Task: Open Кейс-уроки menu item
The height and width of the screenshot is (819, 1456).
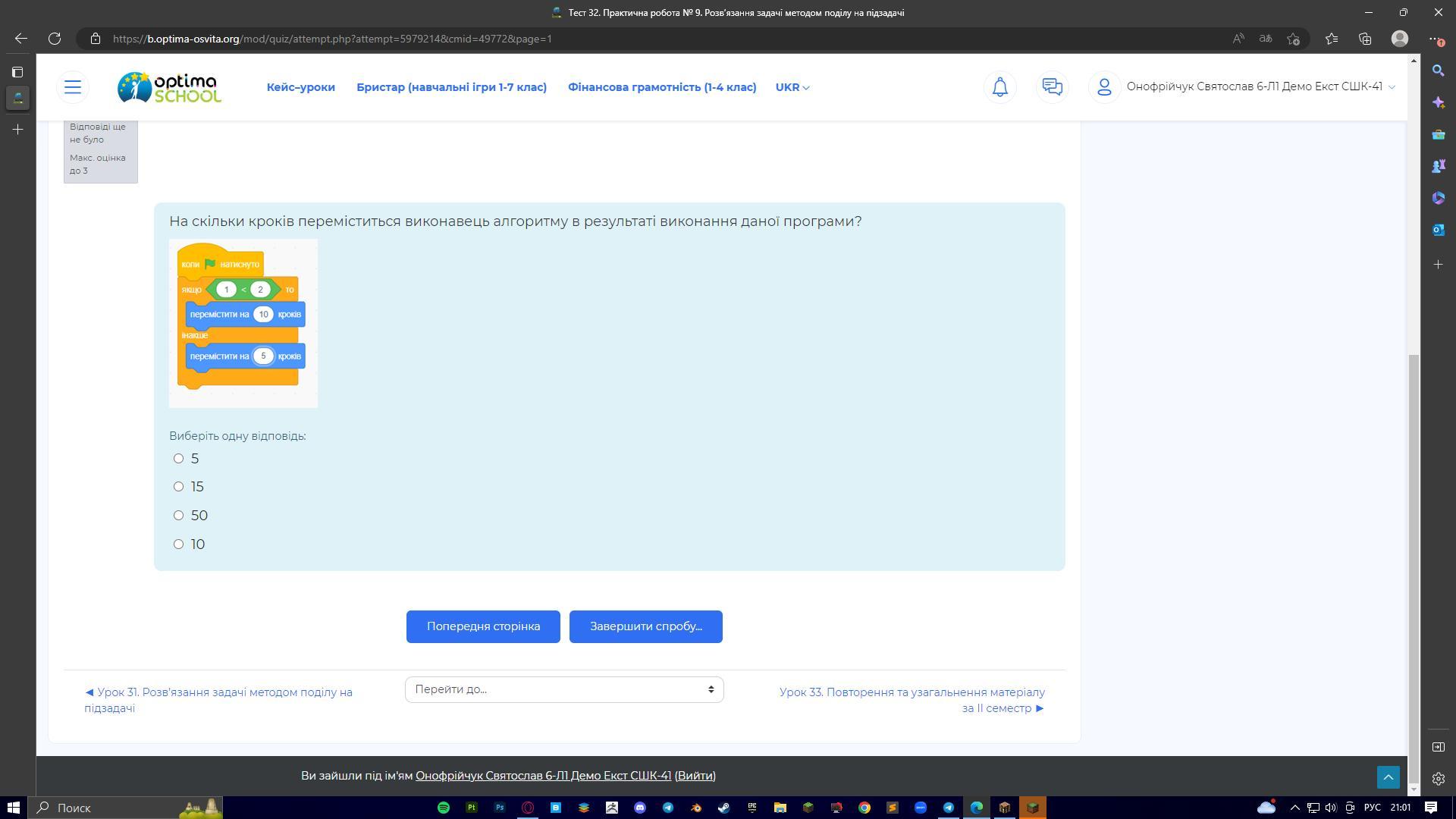Action: click(x=300, y=87)
